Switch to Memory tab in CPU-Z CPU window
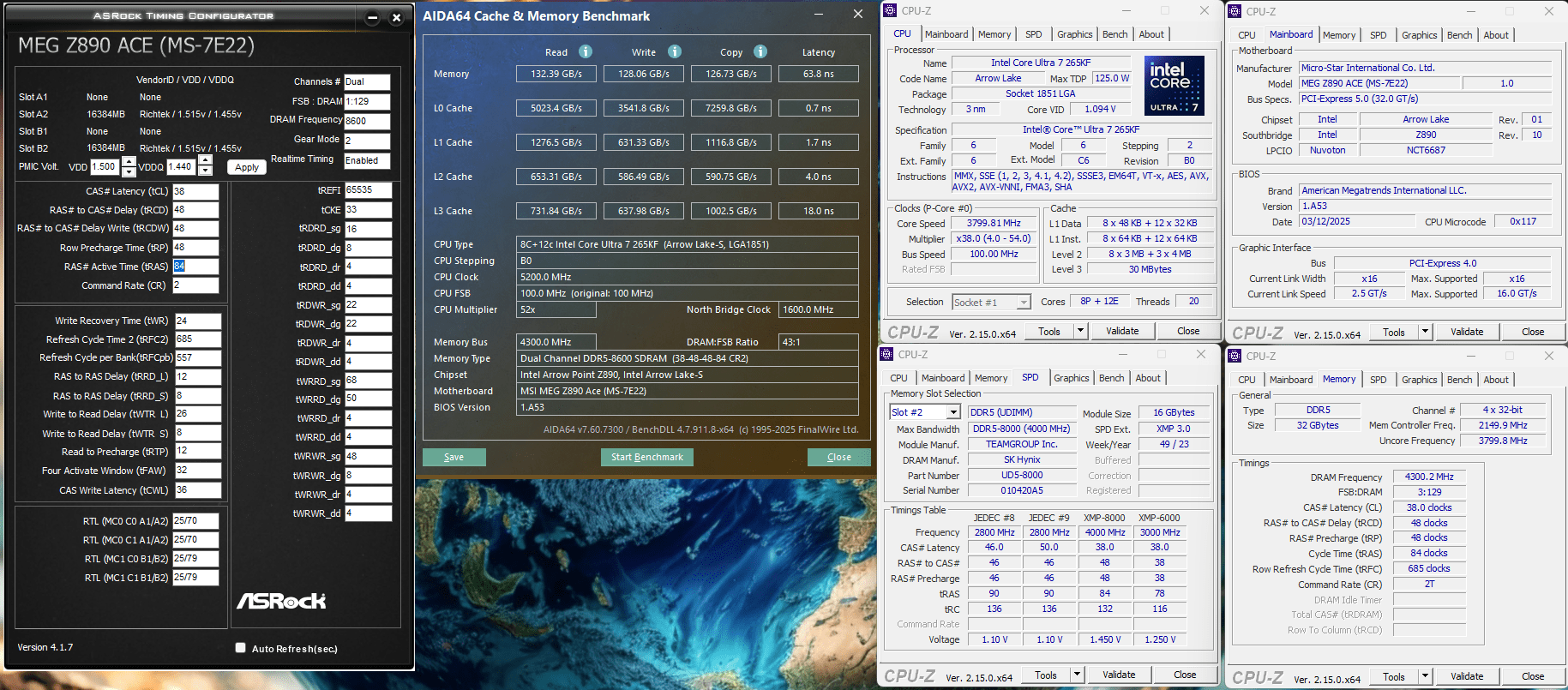The height and width of the screenshot is (690, 1568). coord(994,34)
